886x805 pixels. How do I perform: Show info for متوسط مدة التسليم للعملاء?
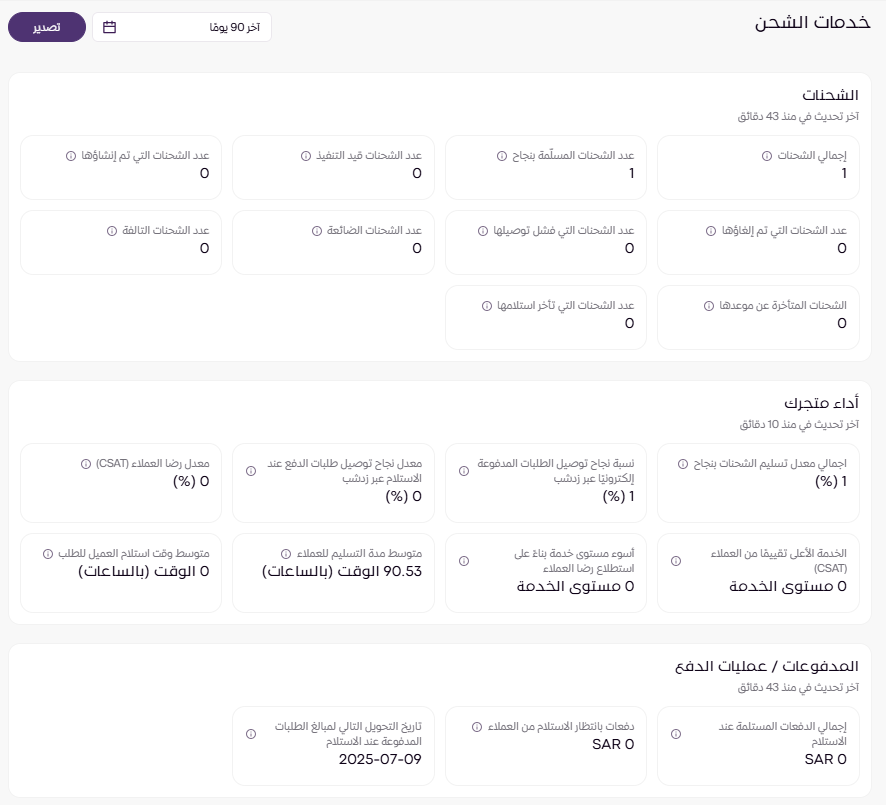point(286,553)
